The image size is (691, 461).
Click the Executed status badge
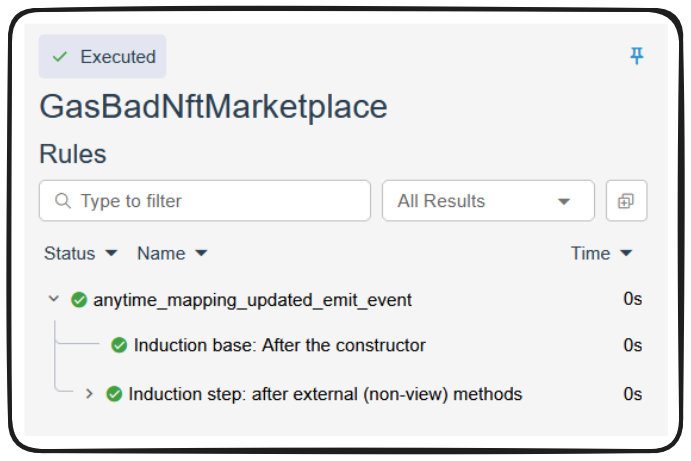tap(102, 57)
